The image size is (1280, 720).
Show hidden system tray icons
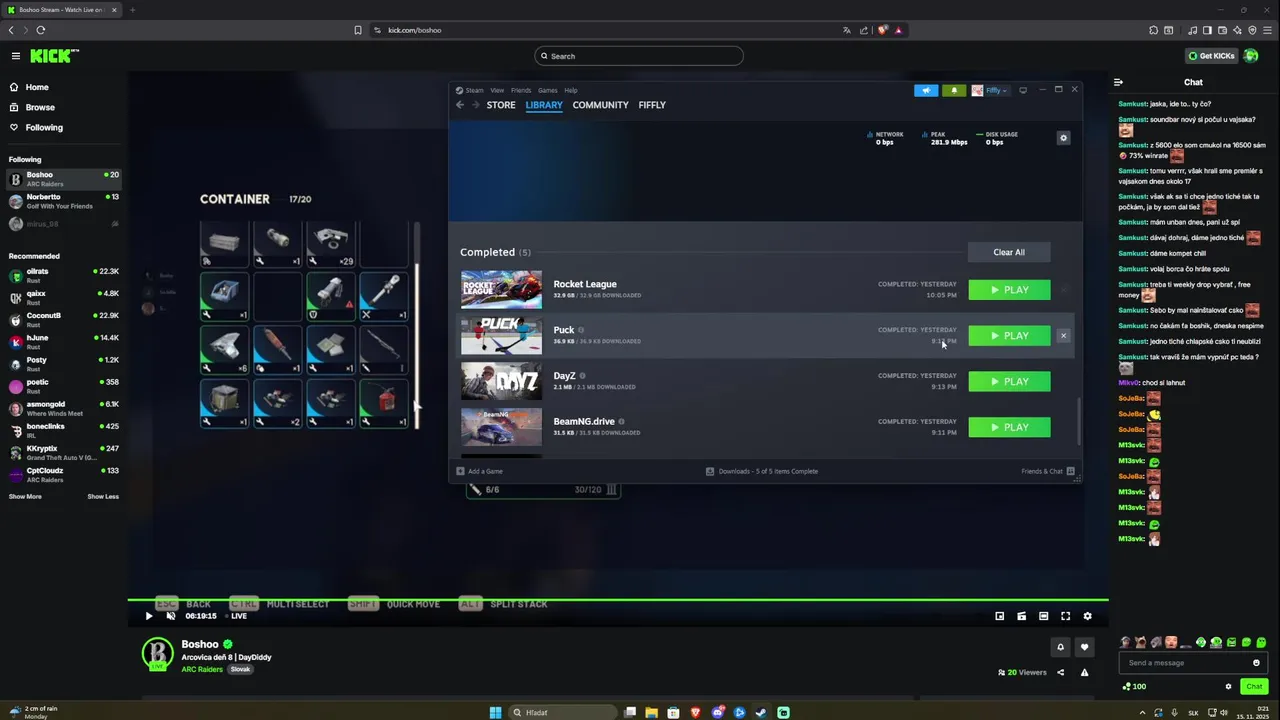1142,712
